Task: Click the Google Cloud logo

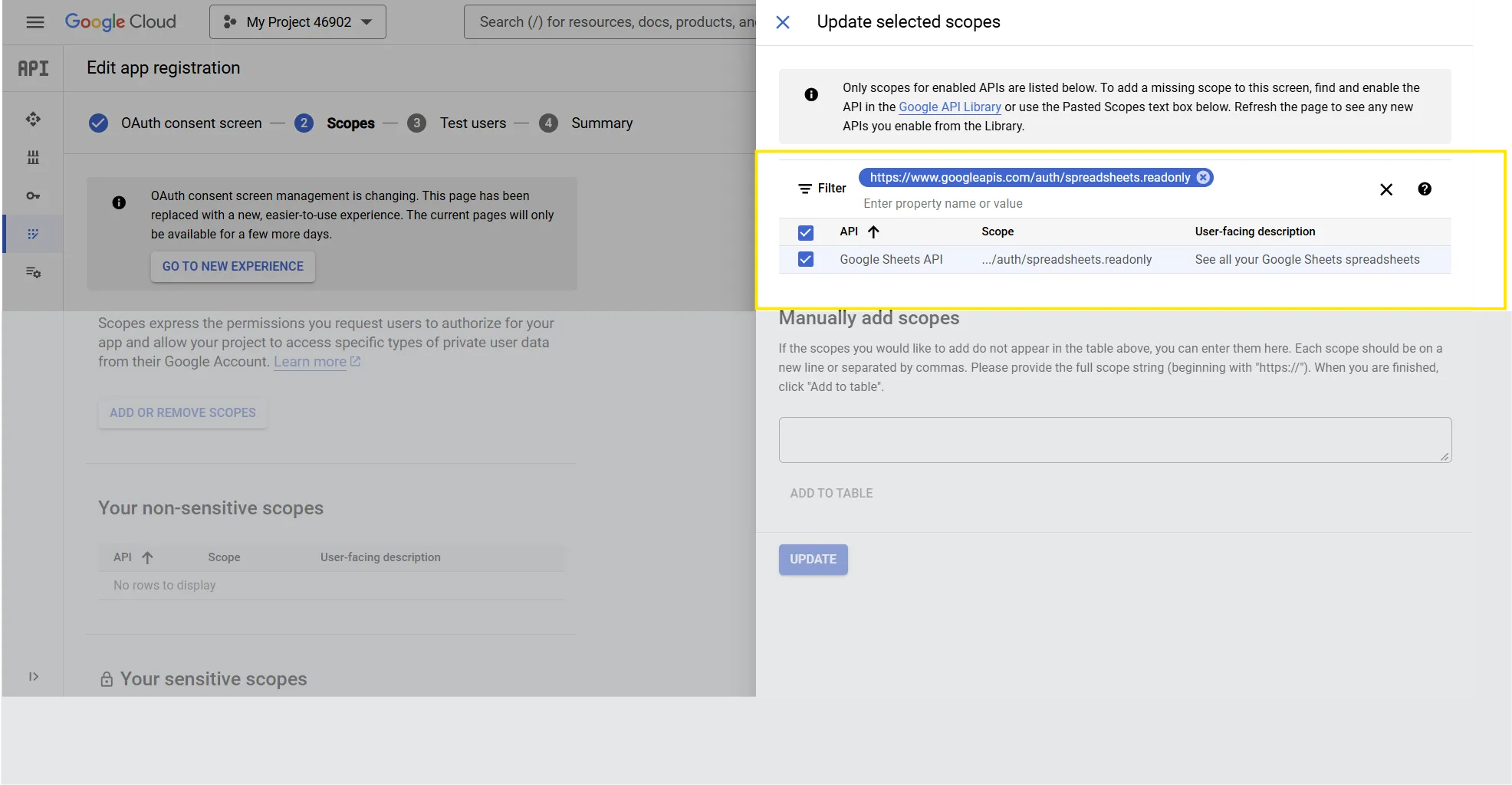Action: point(120,22)
